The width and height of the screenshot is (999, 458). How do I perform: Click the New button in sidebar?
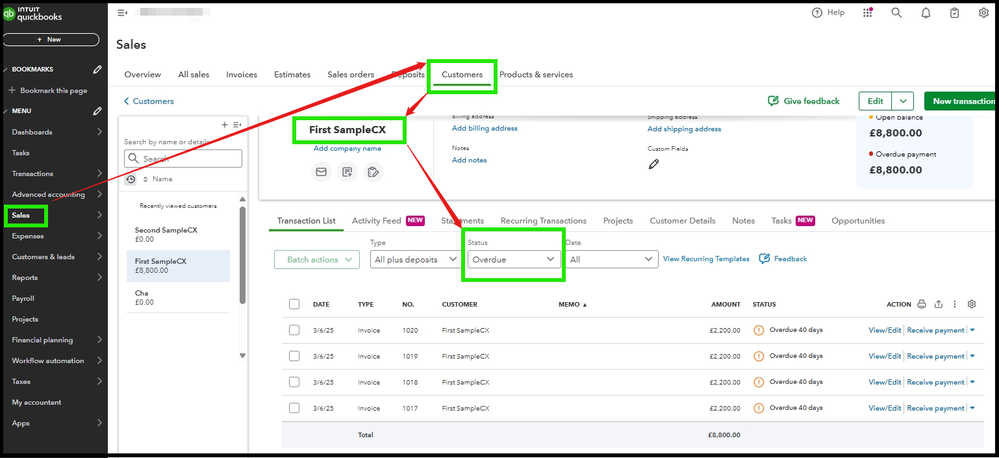point(51,39)
